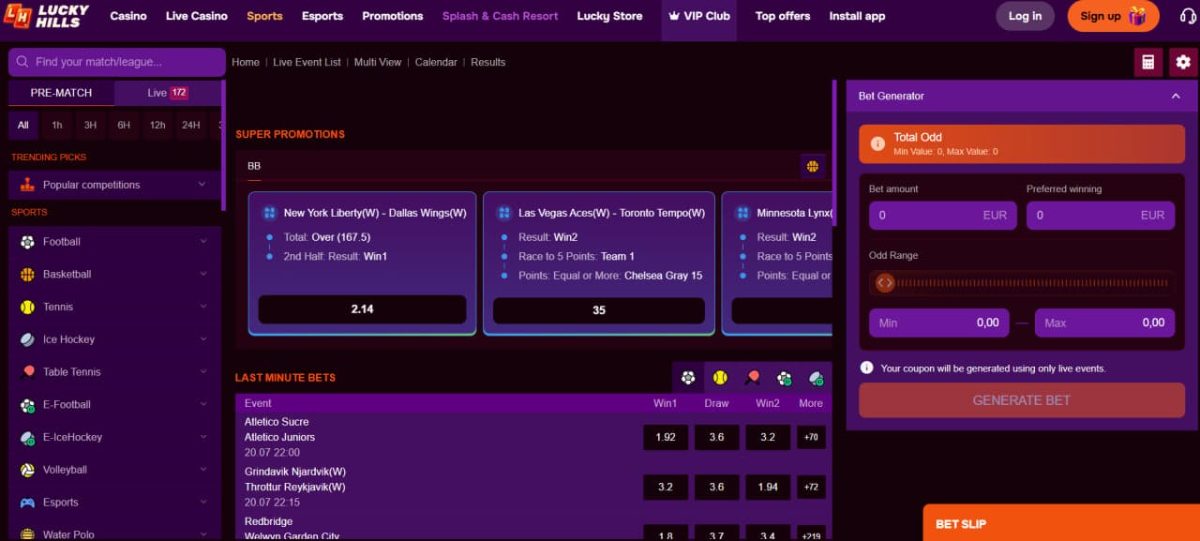
Task: Focus the Bet amount input field
Action: 943,215
